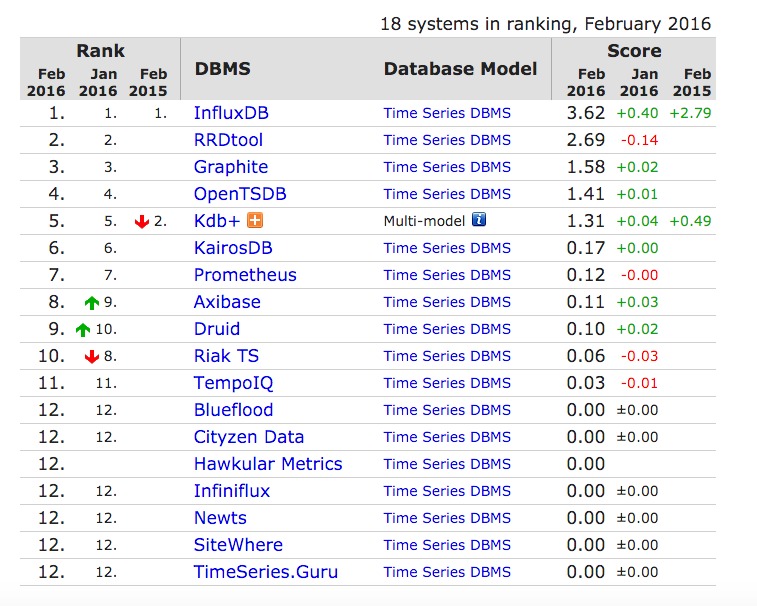Click the TimeSeries.Guru link

(266, 572)
